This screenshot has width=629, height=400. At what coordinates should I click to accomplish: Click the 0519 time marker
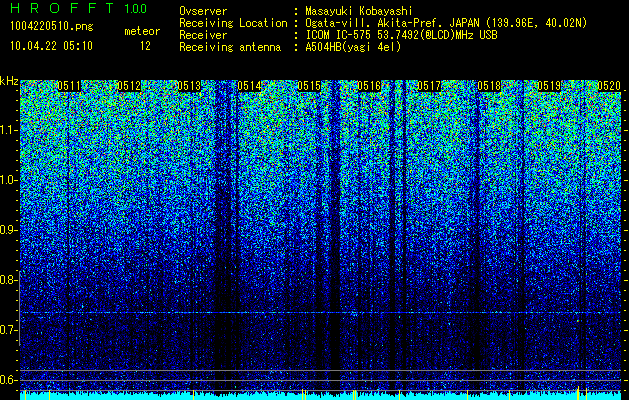click(x=549, y=86)
